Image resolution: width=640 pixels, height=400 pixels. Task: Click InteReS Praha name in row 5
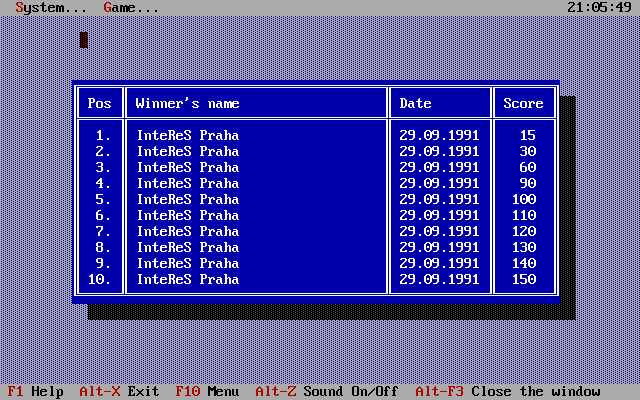click(188, 199)
